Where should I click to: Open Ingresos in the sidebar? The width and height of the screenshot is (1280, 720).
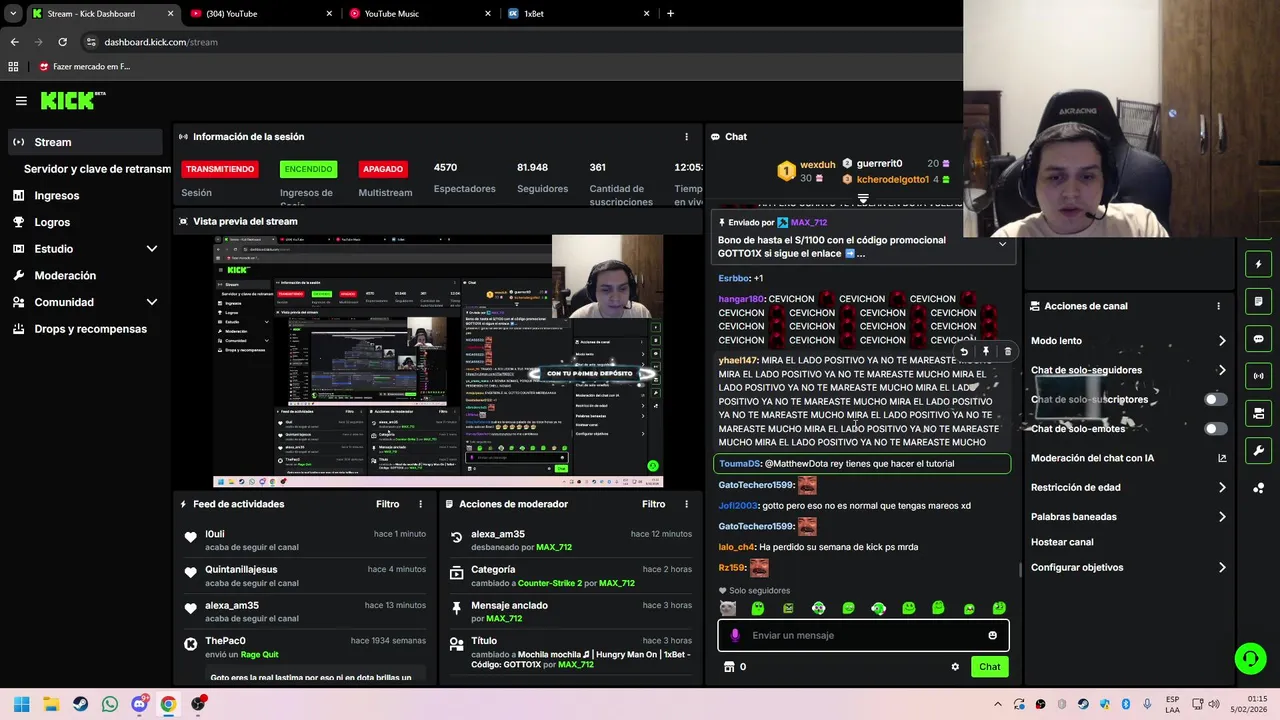[x=57, y=196]
